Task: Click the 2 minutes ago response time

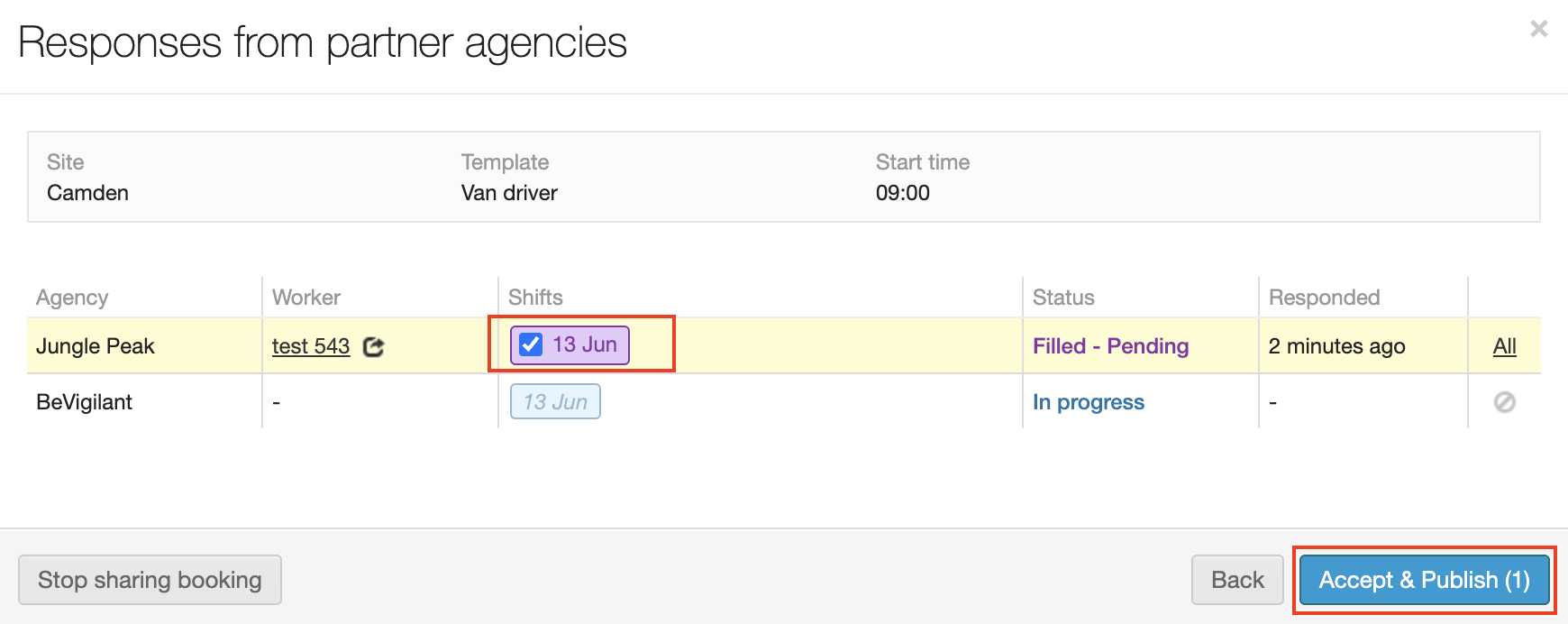Action: coord(1336,346)
